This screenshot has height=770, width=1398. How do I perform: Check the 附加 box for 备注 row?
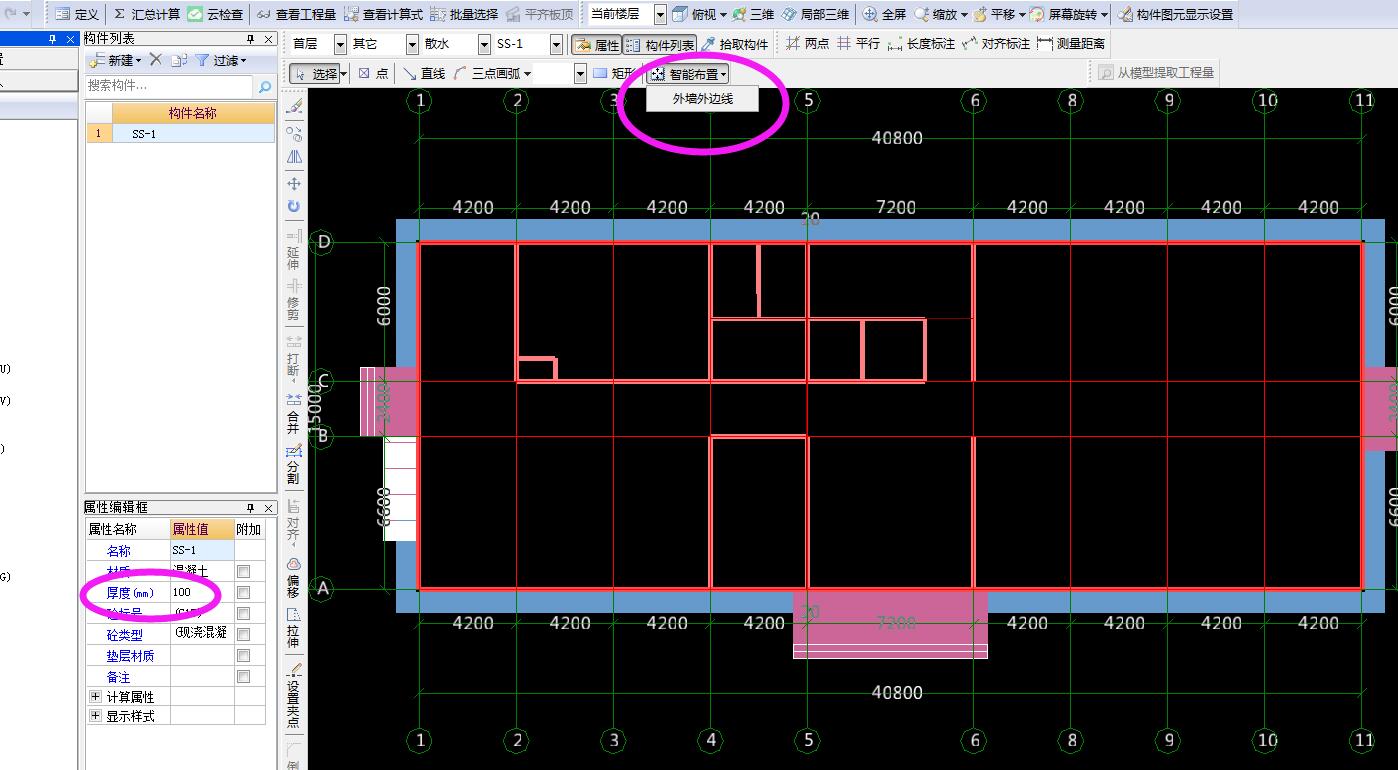pyautogui.click(x=243, y=677)
